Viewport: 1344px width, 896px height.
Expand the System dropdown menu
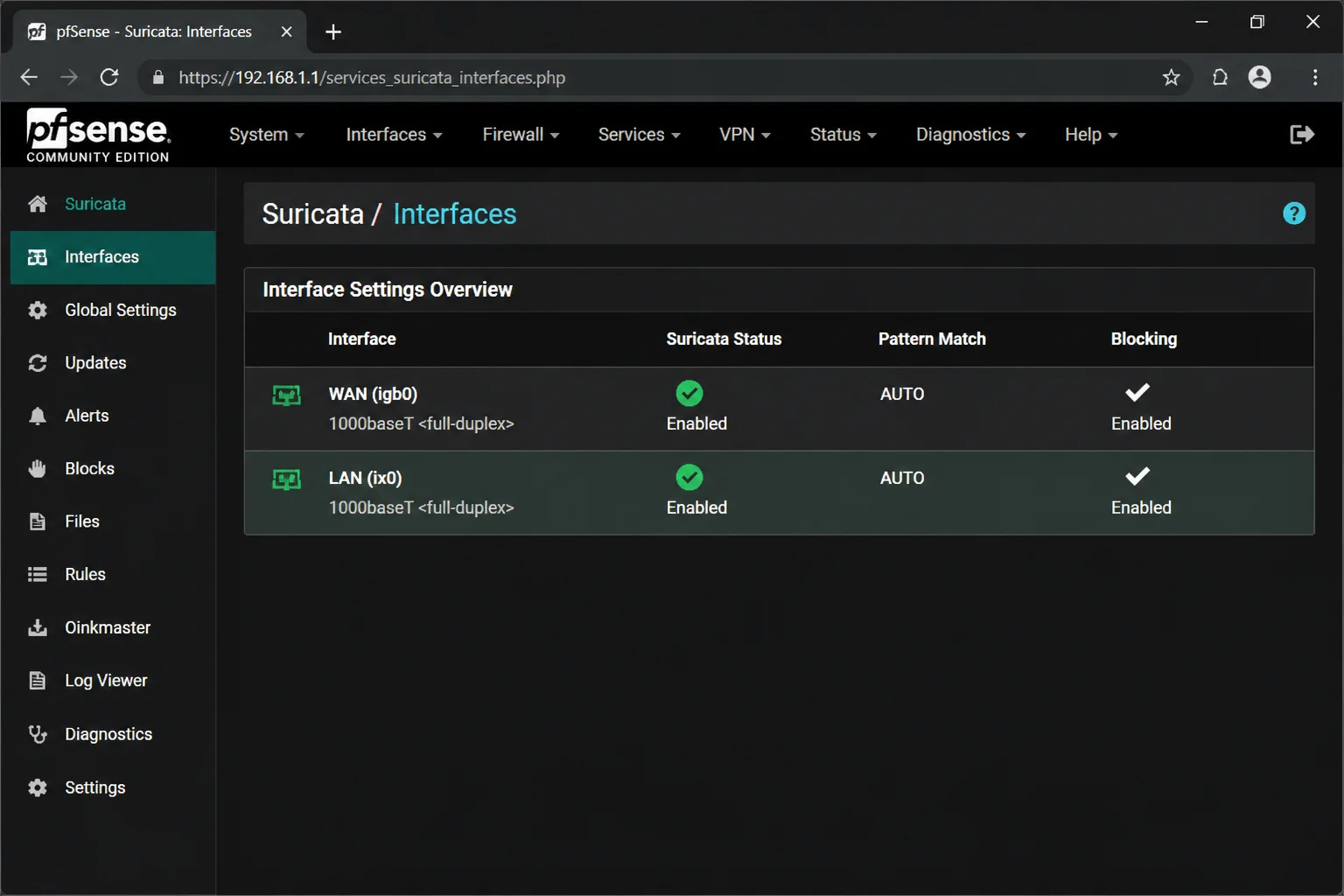(267, 135)
